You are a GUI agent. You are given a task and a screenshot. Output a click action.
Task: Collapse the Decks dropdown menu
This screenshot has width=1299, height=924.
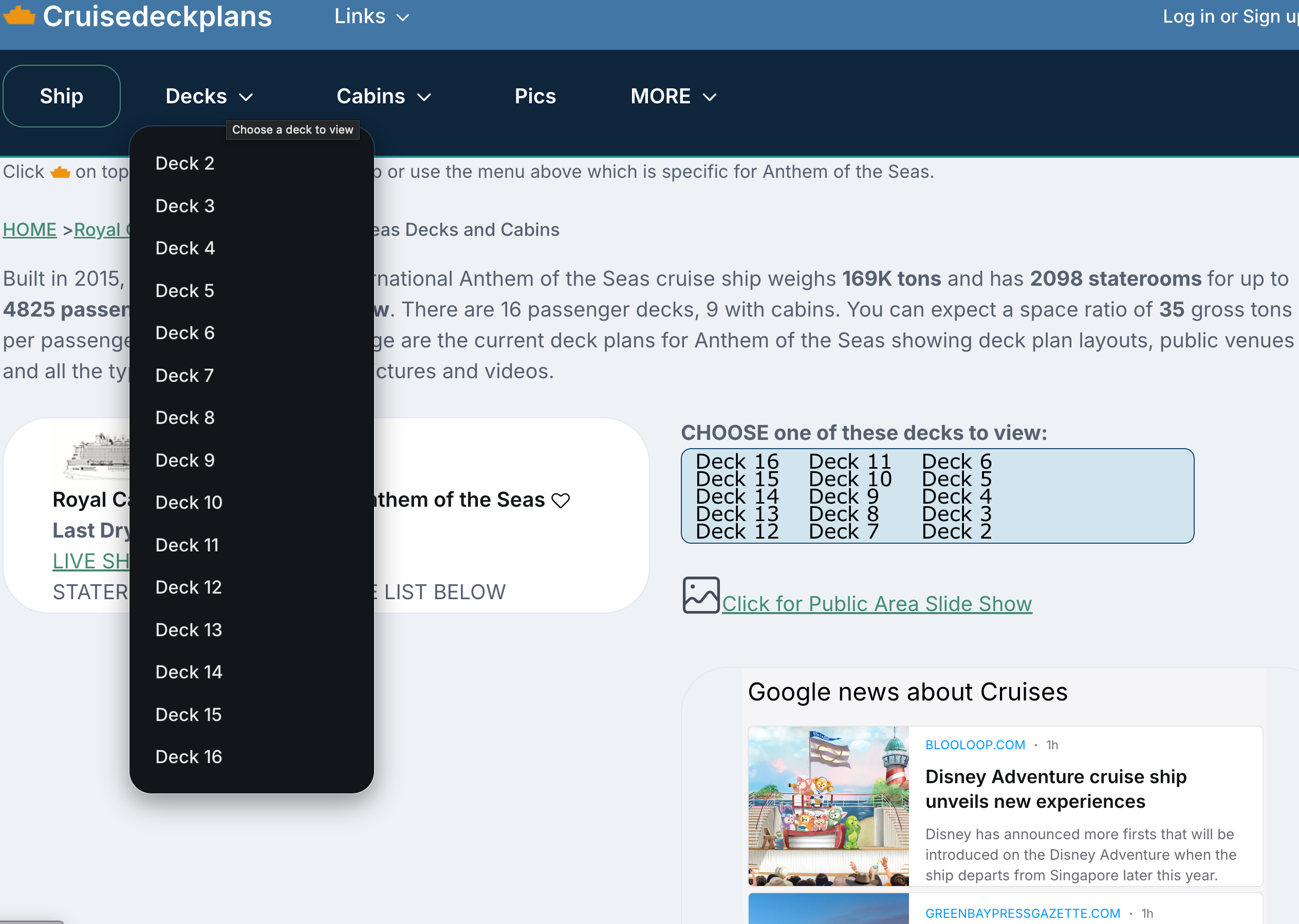209,96
